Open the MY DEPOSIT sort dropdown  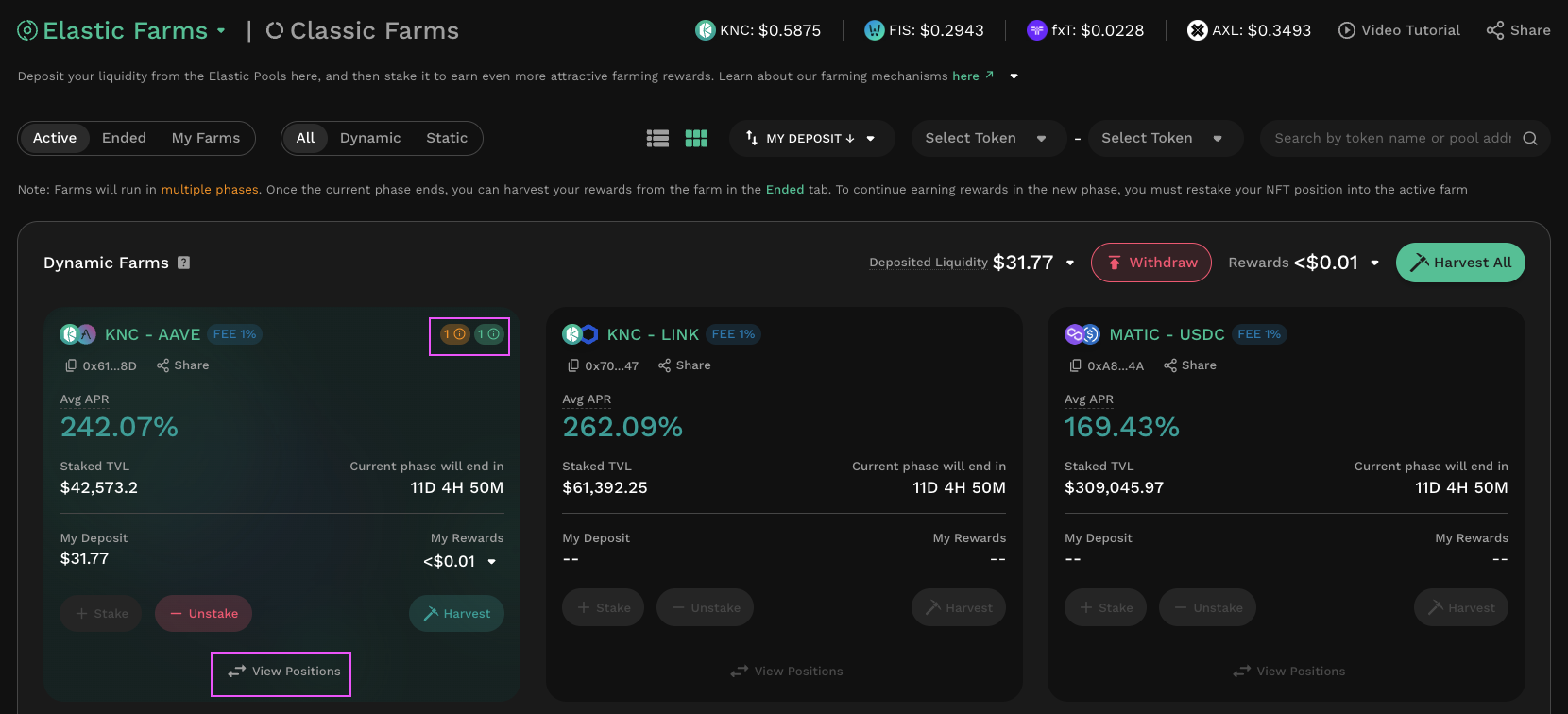(x=811, y=138)
